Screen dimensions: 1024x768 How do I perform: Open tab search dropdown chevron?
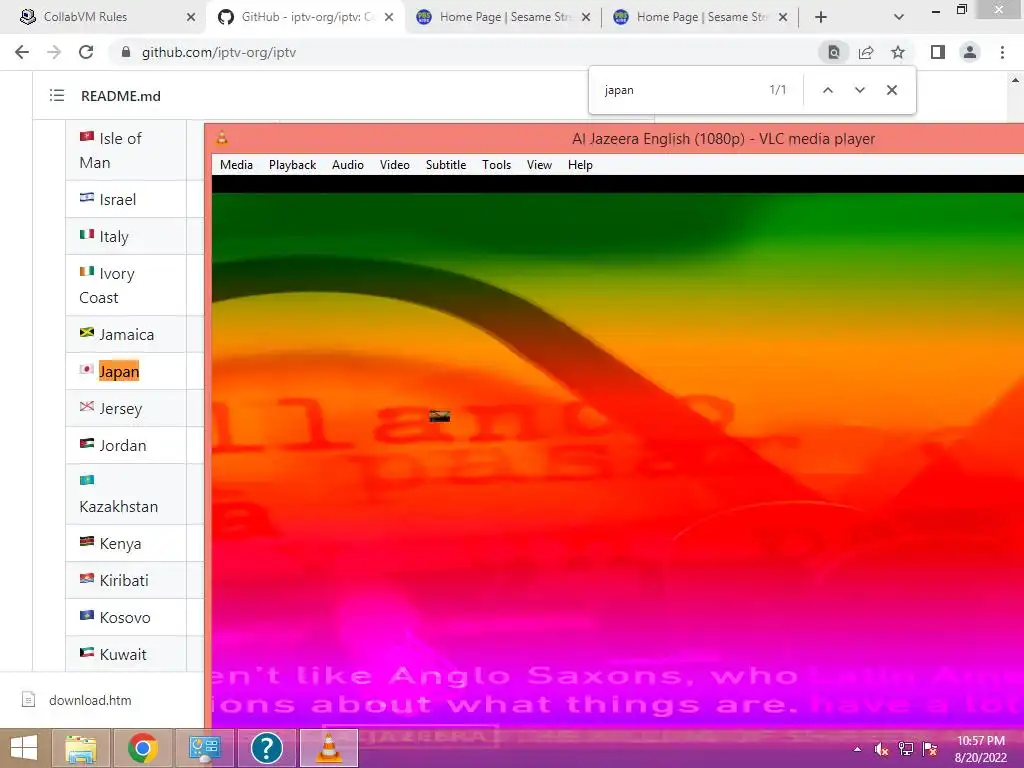899,17
